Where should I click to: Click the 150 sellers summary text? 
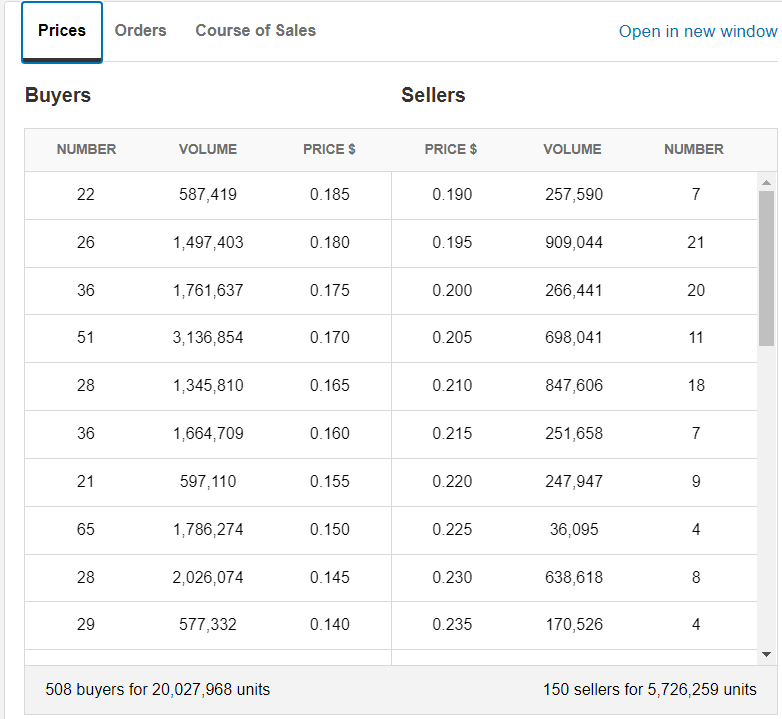[650, 690]
